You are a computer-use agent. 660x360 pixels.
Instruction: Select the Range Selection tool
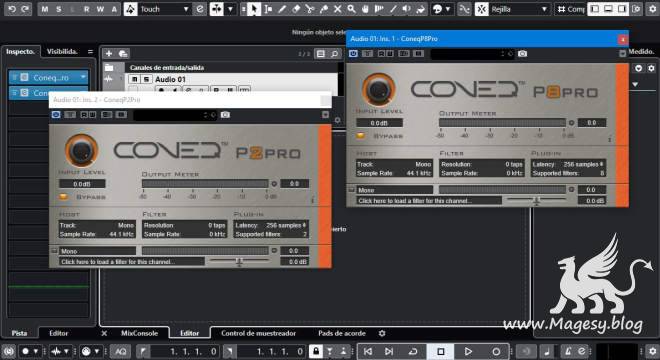(x=268, y=9)
